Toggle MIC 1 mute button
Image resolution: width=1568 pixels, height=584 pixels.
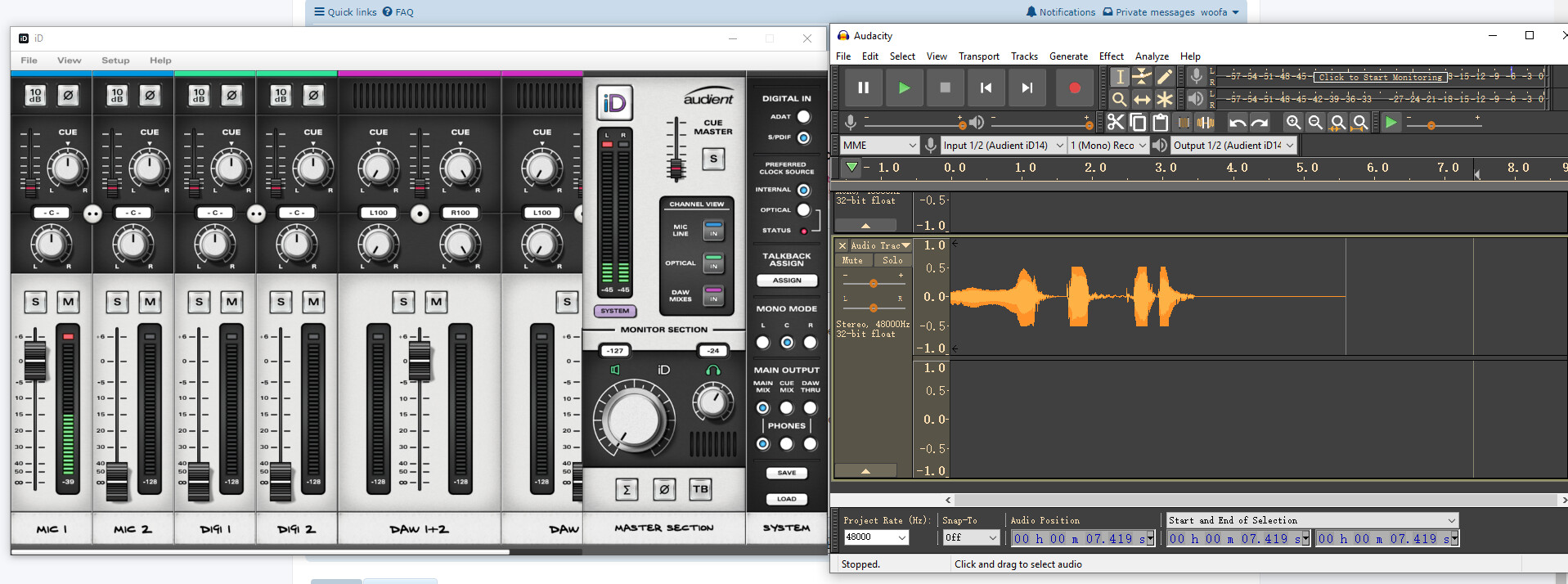68,302
